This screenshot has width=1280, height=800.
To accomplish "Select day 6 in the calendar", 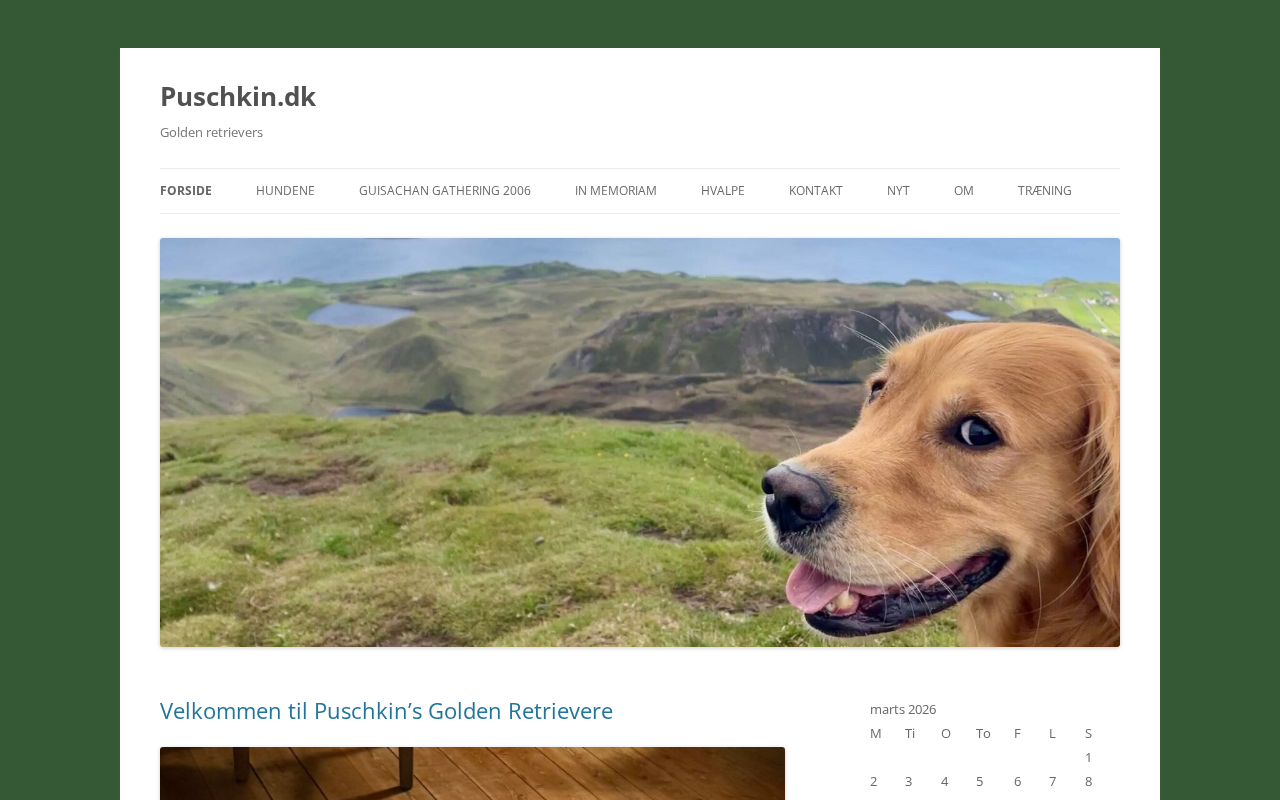I will pyautogui.click(x=1018, y=781).
